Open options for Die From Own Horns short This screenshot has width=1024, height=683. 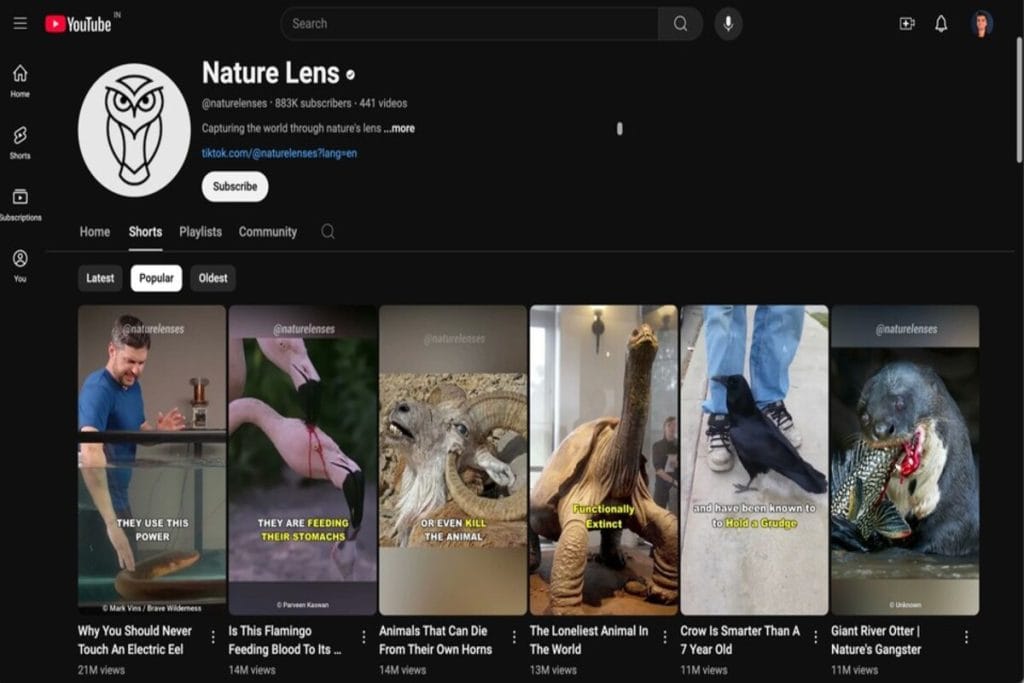point(514,637)
